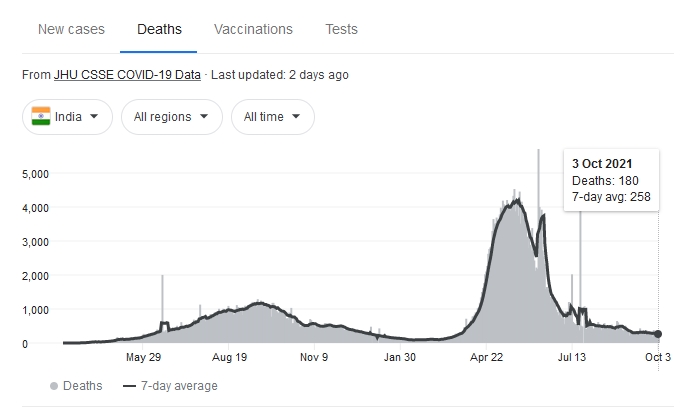The image size is (699, 415).
Task: Click the May 29 axis date label
Action: (x=144, y=356)
